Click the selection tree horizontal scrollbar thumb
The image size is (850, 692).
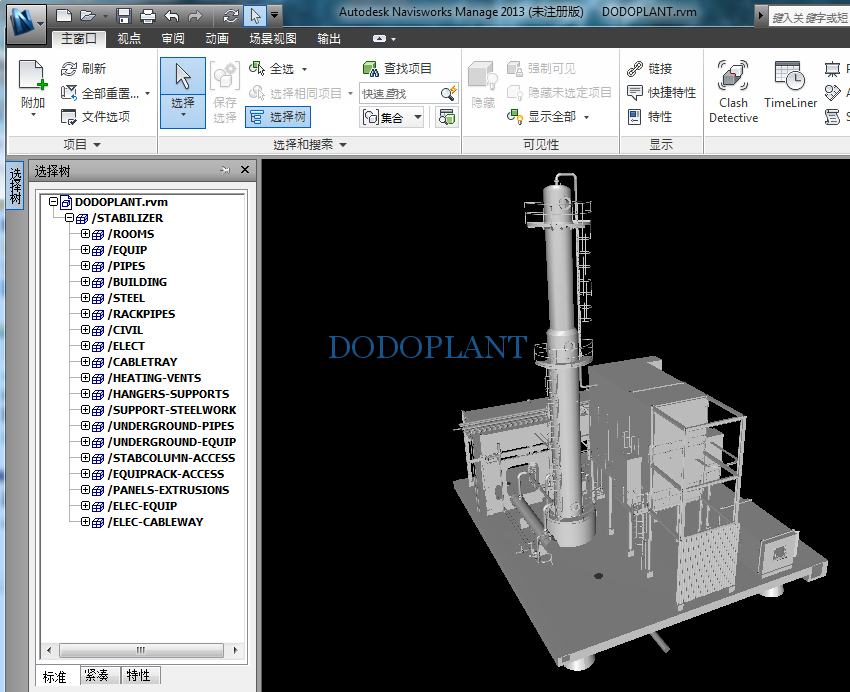[x=141, y=650]
